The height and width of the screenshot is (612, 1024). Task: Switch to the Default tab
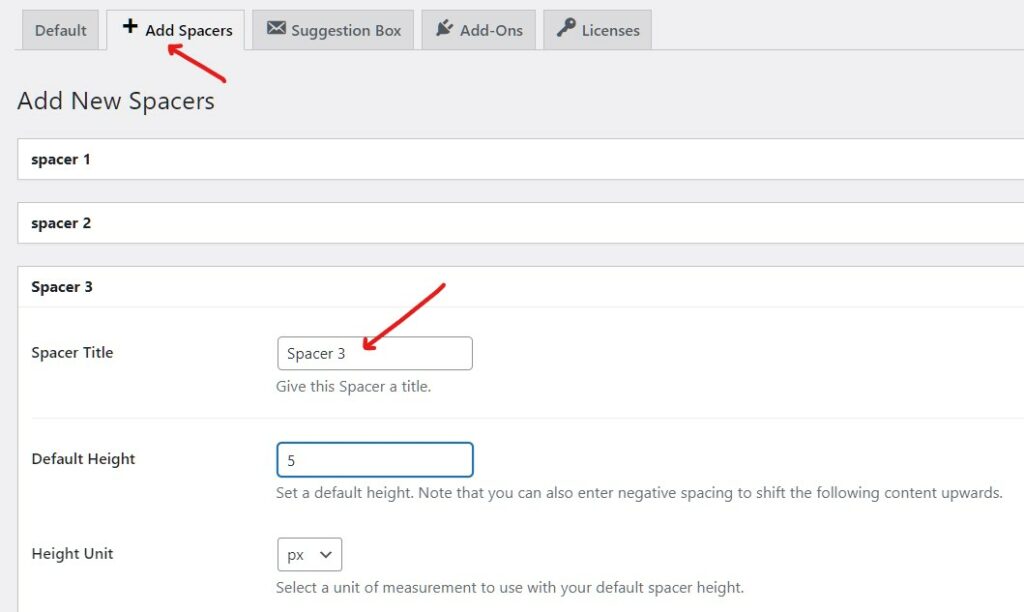tap(59, 29)
